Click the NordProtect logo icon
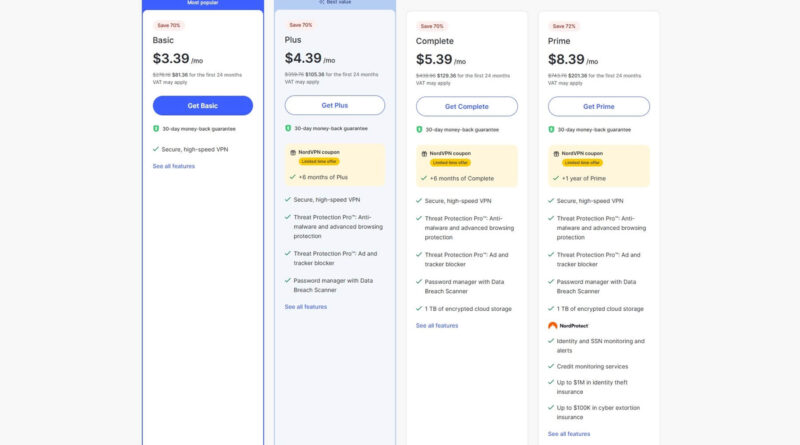The height and width of the screenshot is (445, 800). coord(553,326)
